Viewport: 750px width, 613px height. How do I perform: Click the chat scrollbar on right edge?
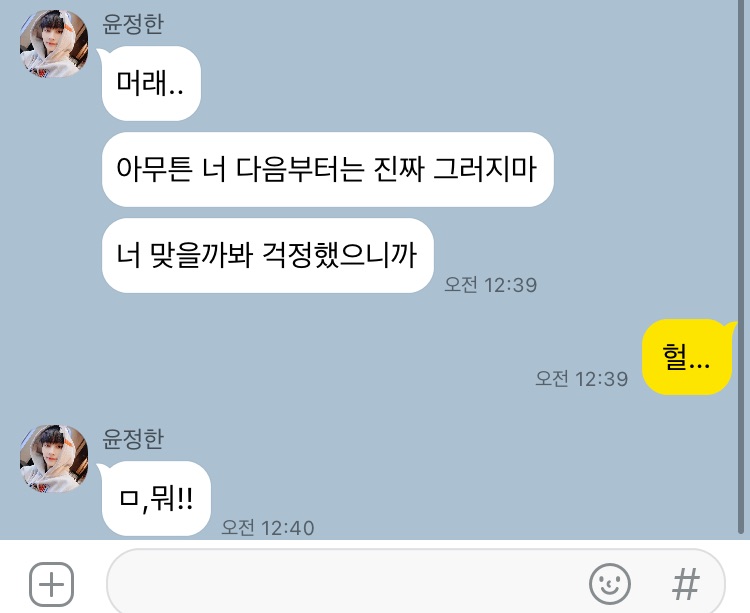(x=741, y=268)
